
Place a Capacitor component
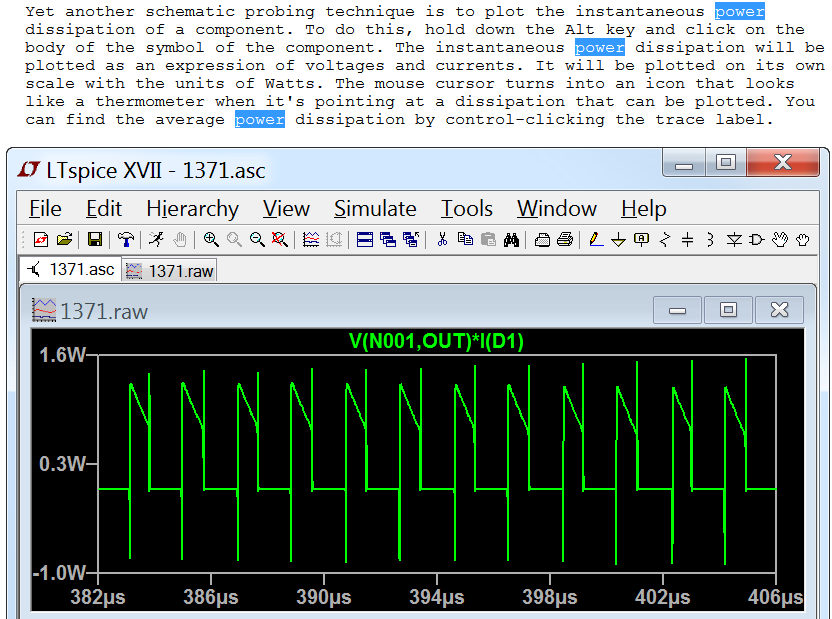click(x=687, y=240)
